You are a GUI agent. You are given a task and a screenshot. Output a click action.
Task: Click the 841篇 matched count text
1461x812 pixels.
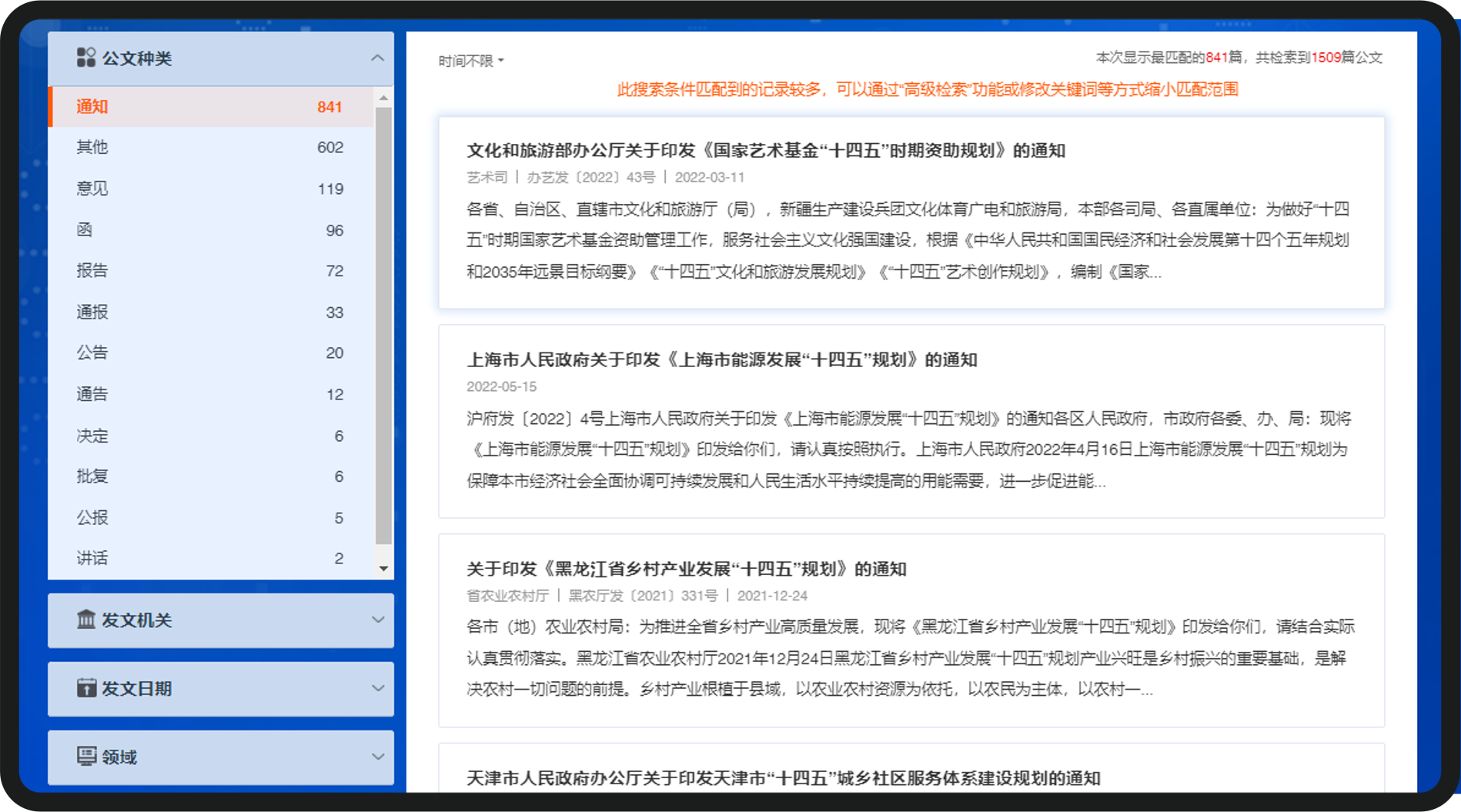pyautogui.click(x=1224, y=58)
